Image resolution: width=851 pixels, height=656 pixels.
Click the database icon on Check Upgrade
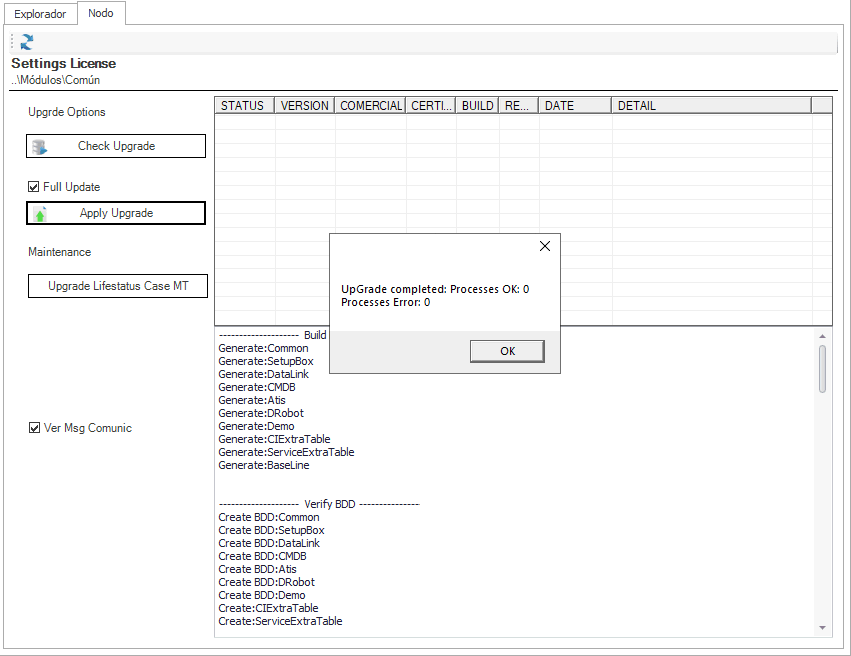pyautogui.click(x=39, y=147)
